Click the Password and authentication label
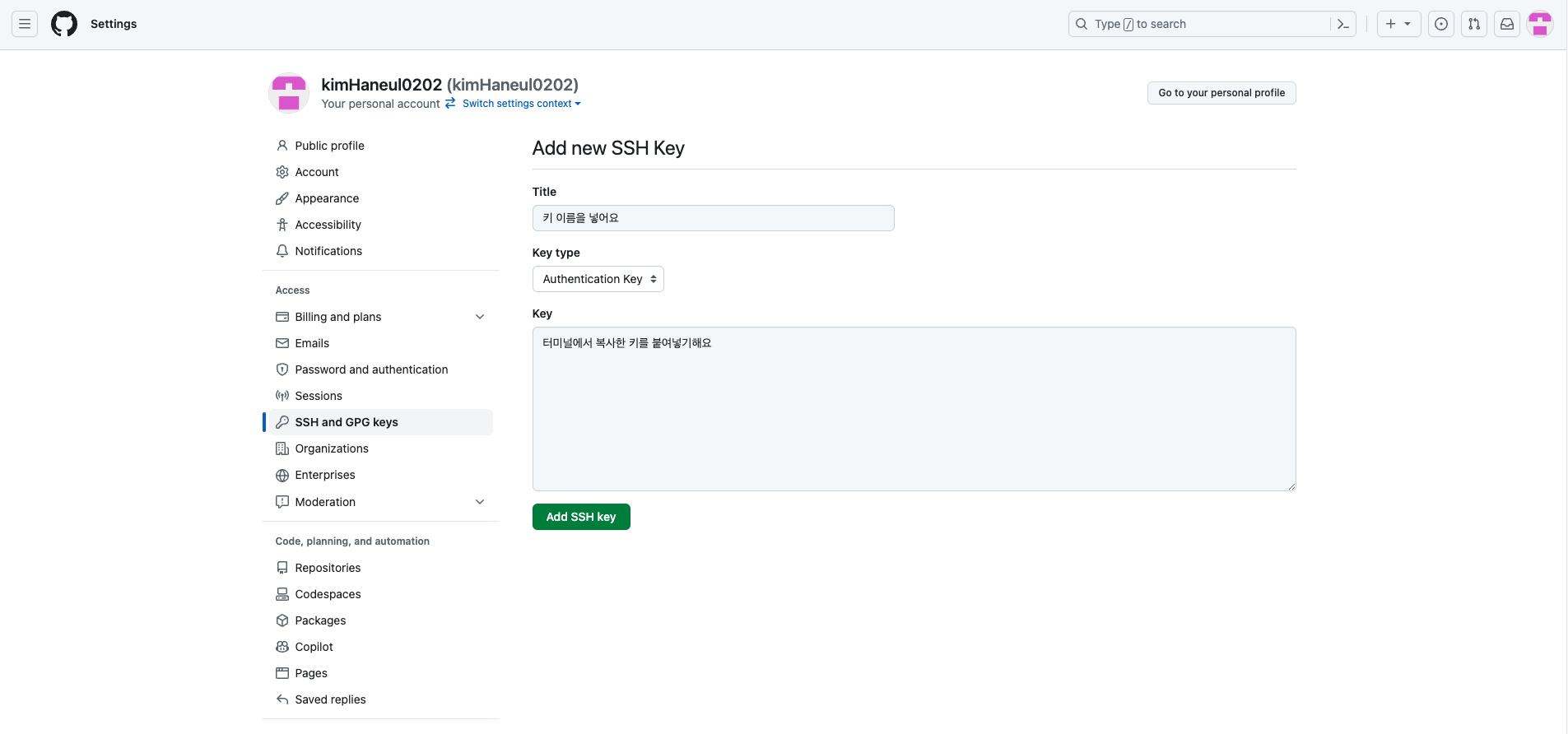The width and height of the screenshot is (1568, 734). (371, 369)
